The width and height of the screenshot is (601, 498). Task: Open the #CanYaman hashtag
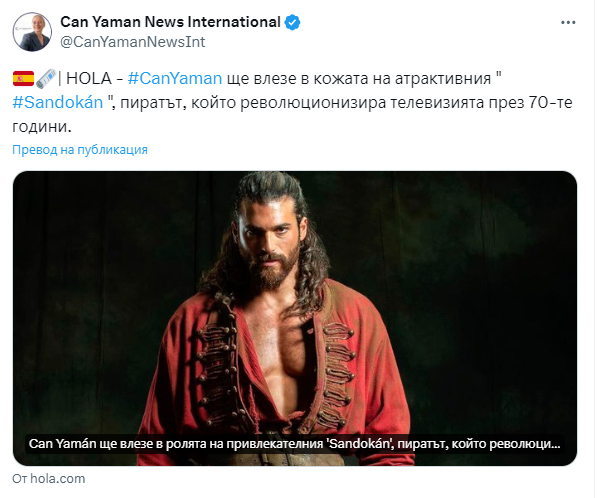[175, 79]
